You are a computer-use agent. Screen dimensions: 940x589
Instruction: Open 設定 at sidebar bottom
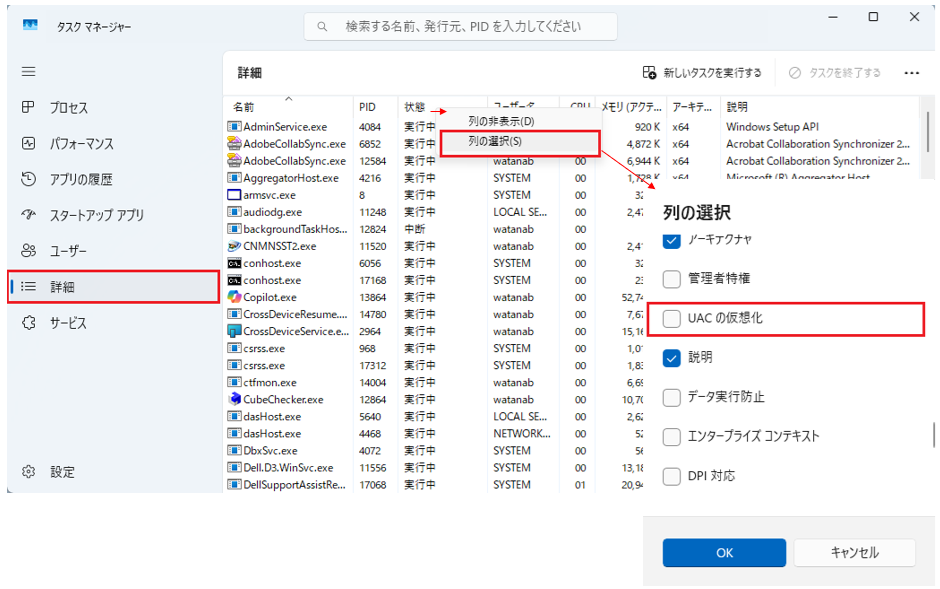114,472
